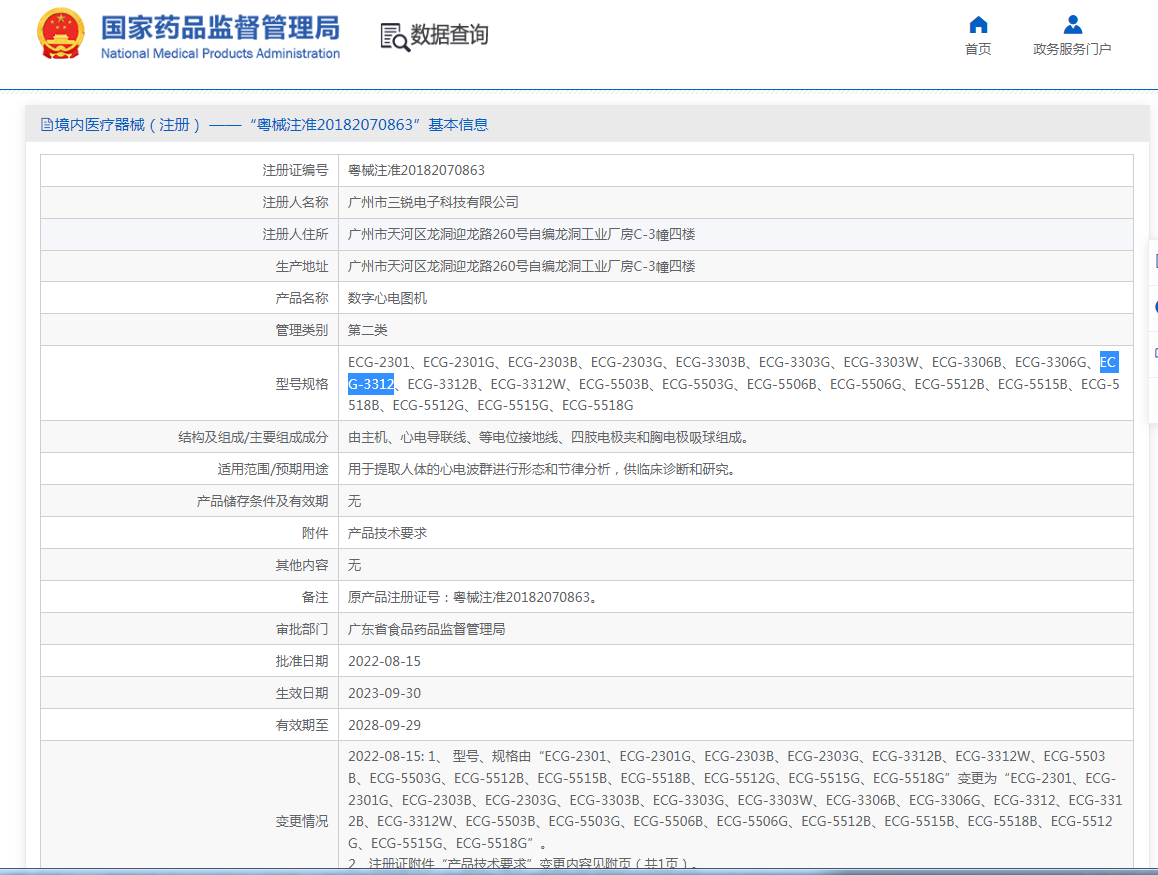Click approval date 2022-08-15
This screenshot has height=875, width=1158.
(385, 662)
